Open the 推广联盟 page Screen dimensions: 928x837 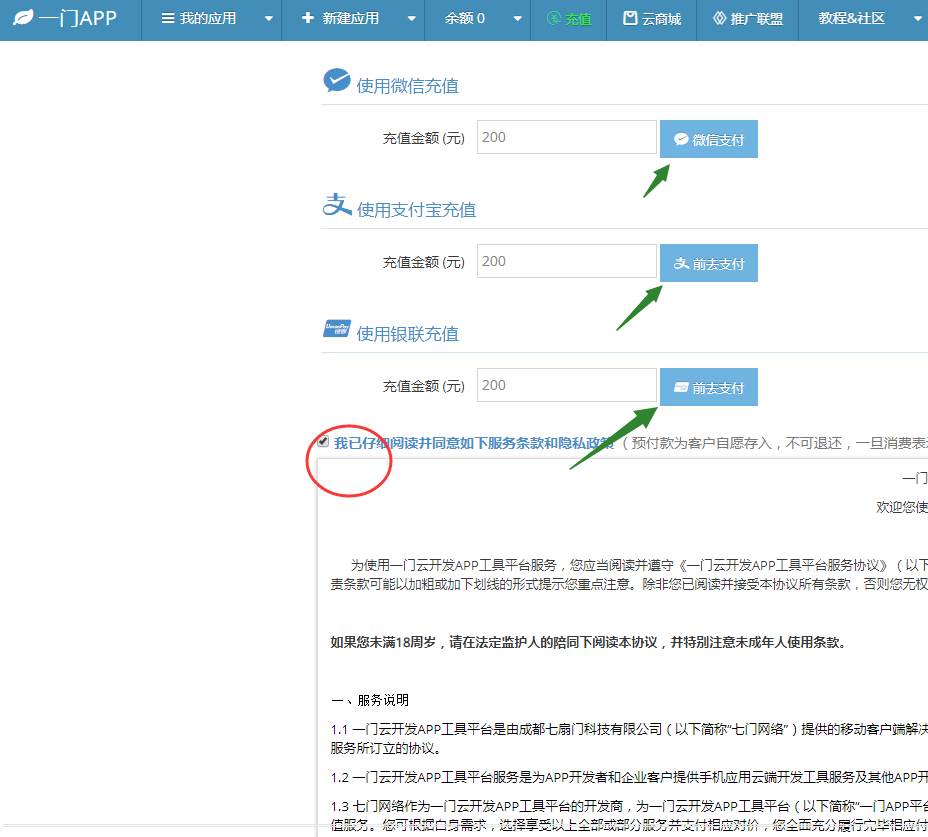coord(748,19)
